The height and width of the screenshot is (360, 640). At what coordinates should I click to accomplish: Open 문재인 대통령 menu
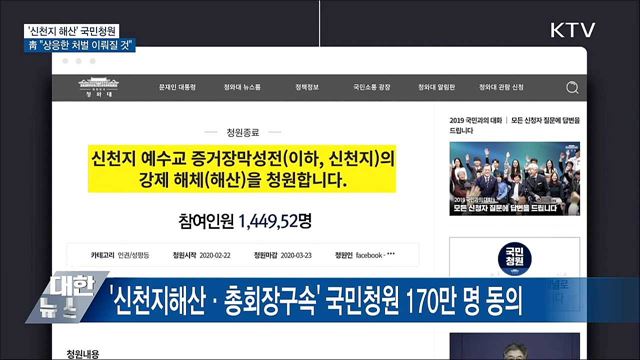click(177, 87)
